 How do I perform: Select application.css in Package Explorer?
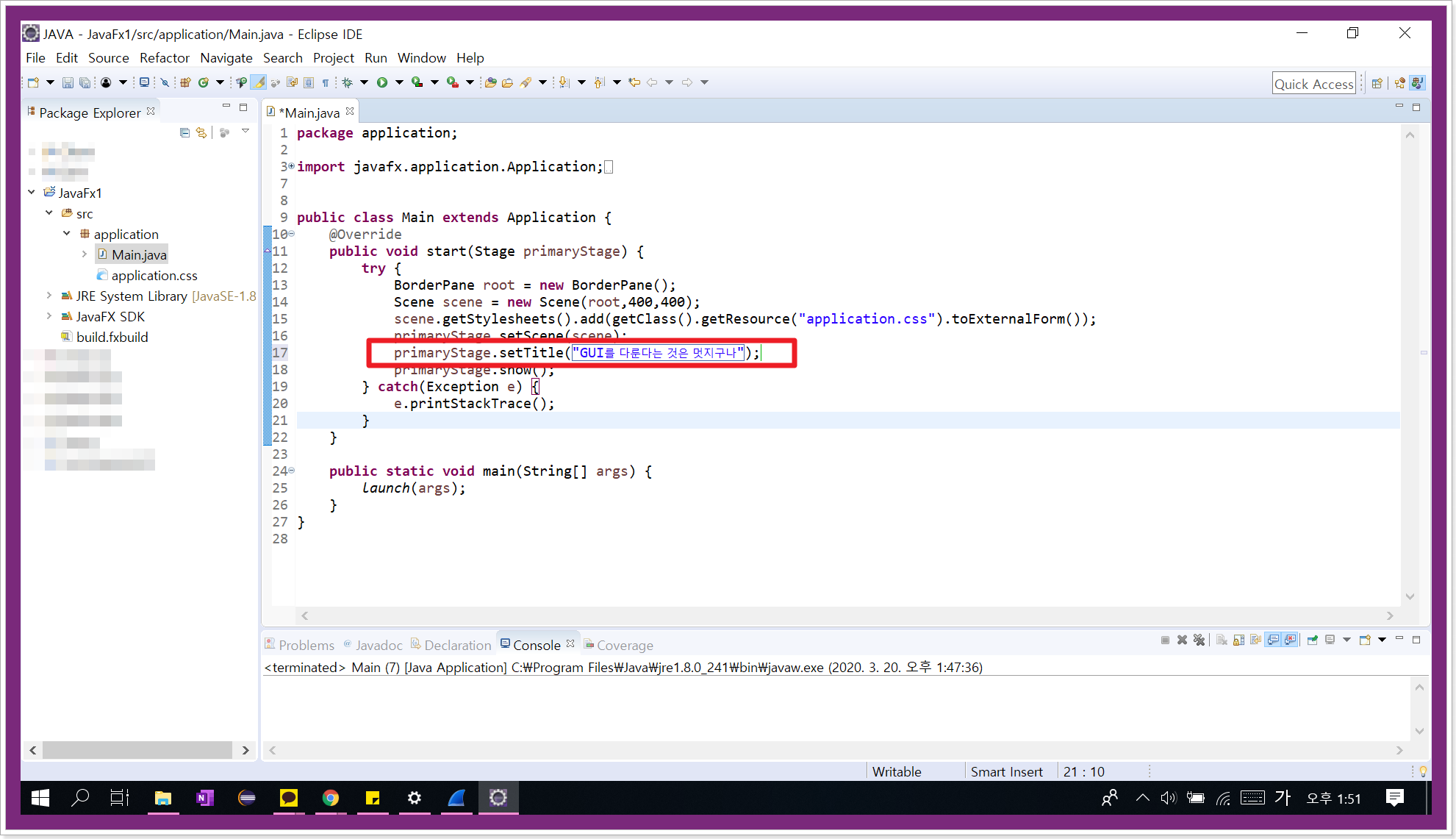click(x=154, y=275)
